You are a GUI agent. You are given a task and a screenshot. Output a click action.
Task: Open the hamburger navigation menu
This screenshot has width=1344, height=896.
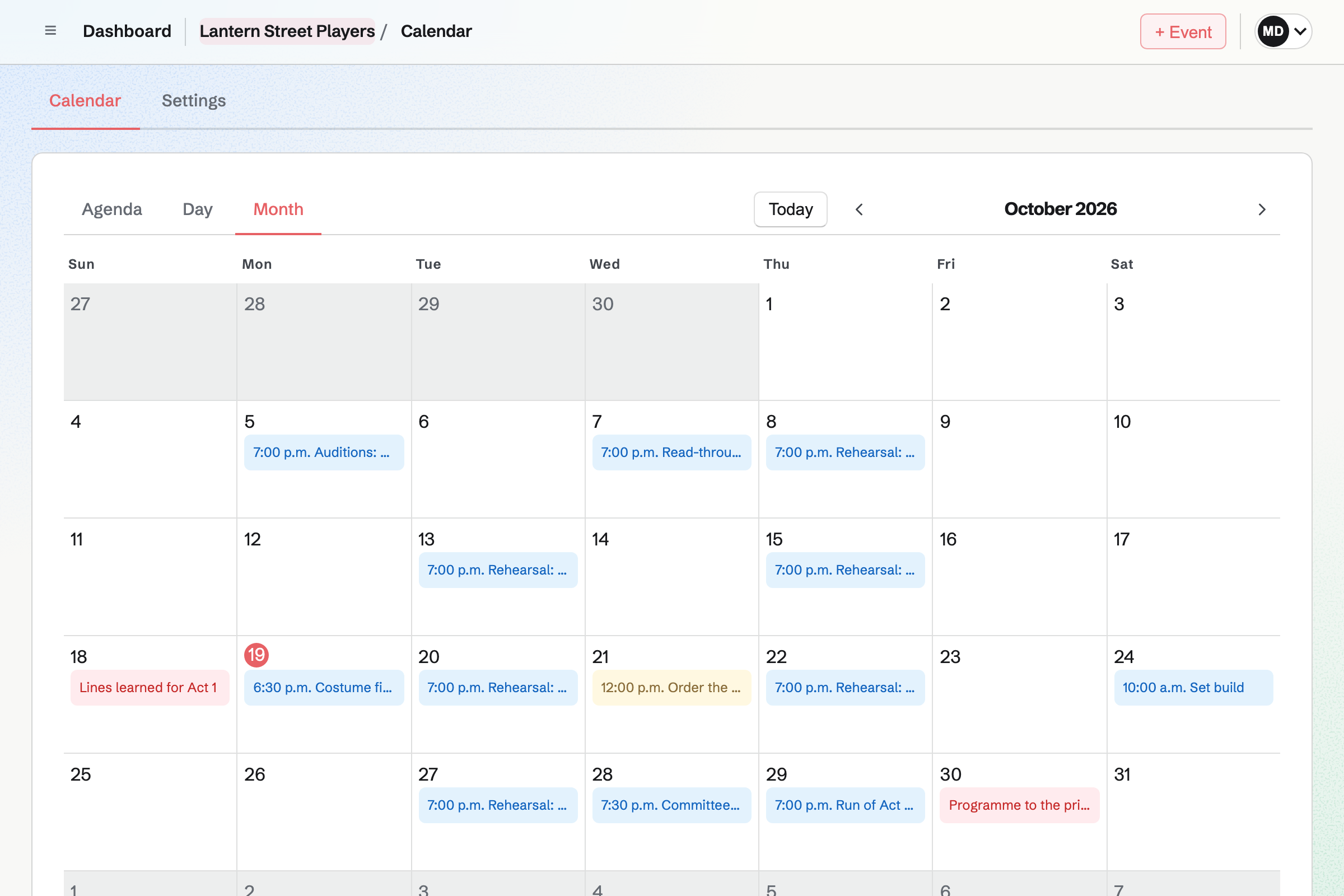pos(50,31)
